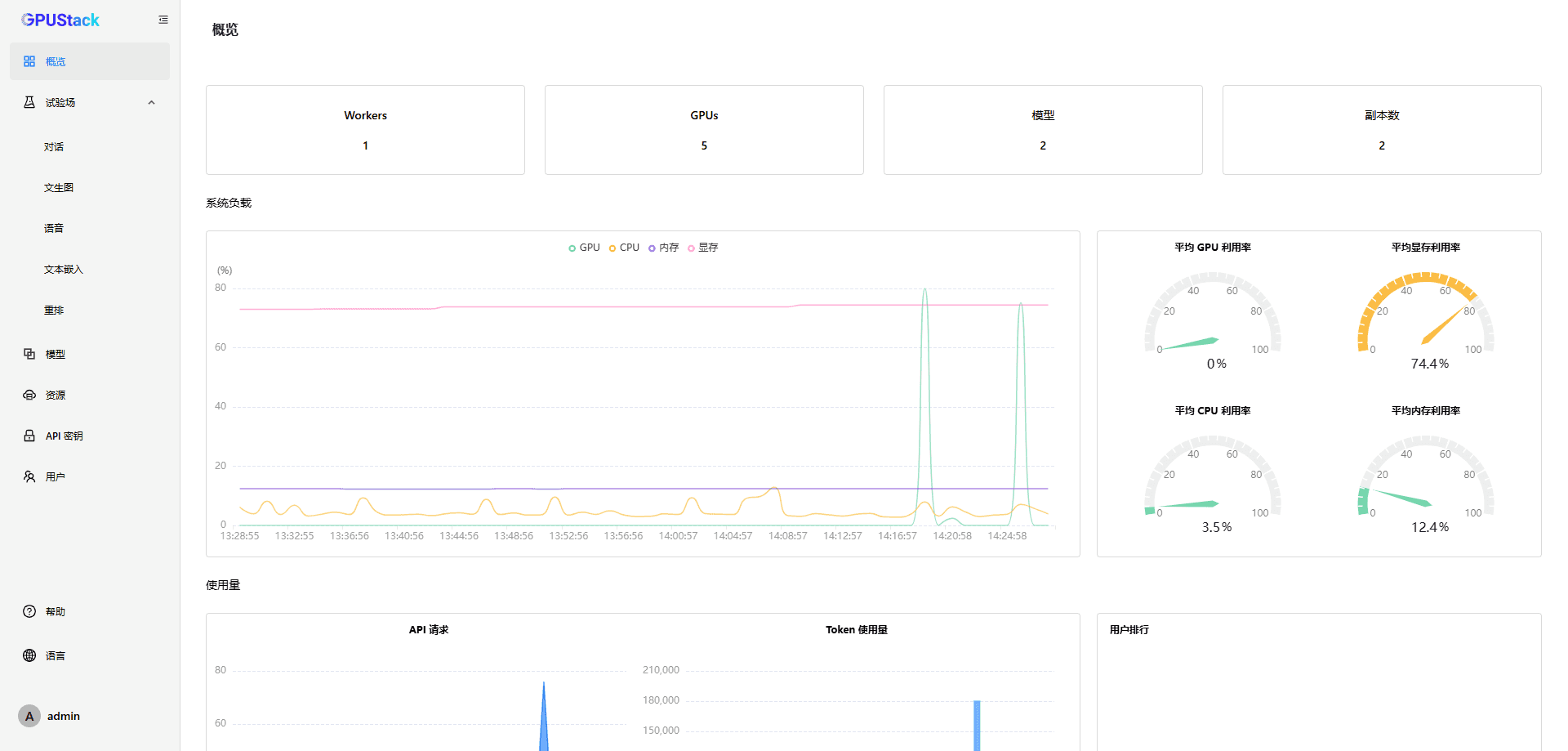The width and height of the screenshot is (1568, 751).
Task: Click the 74.4% gauge value
Action: pyautogui.click(x=1430, y=364)
